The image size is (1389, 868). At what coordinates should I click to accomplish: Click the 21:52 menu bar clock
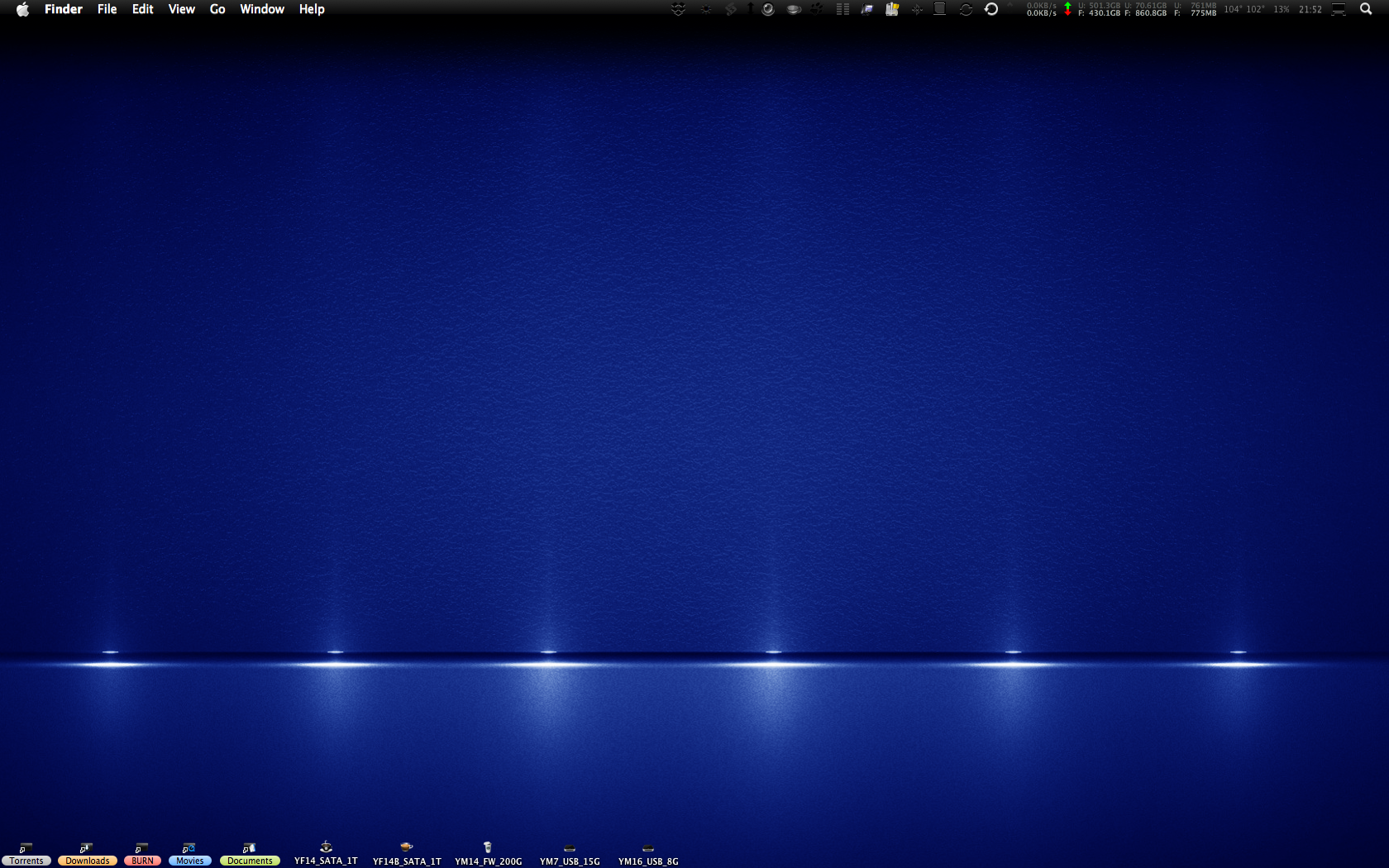1310,9
